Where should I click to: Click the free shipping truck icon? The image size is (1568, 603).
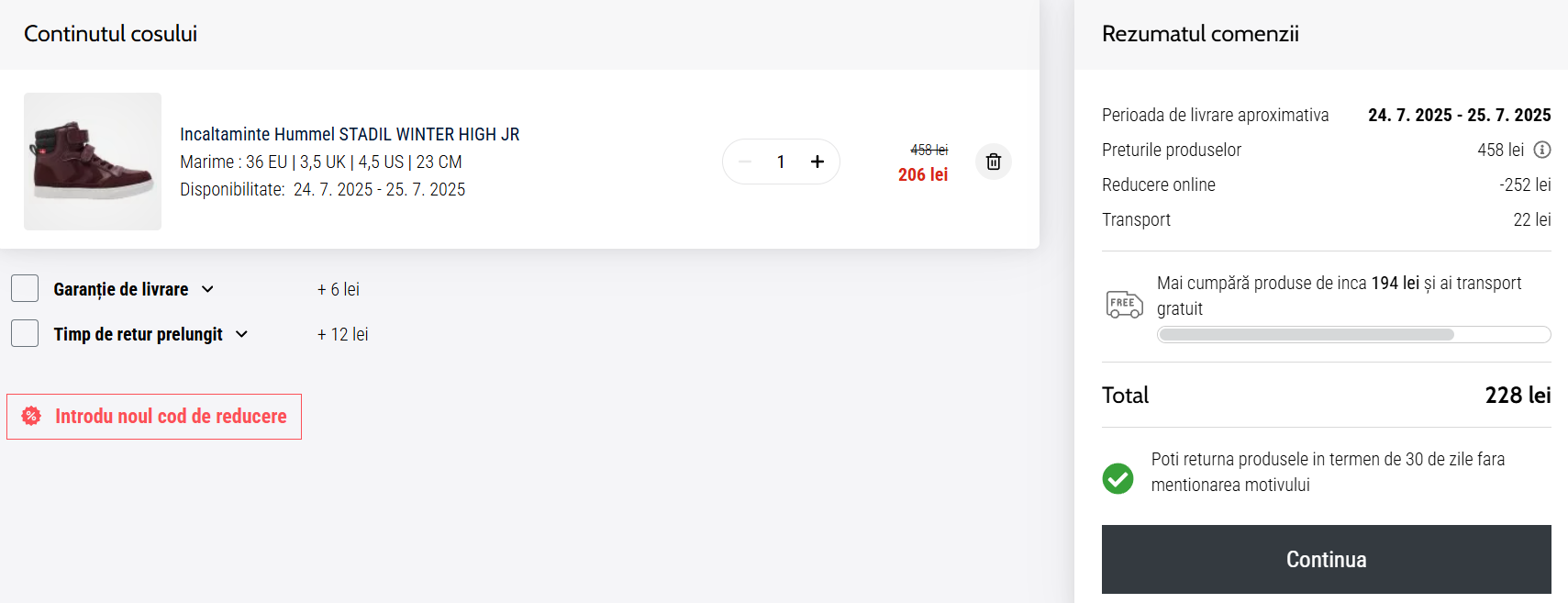coord(1124,304)
